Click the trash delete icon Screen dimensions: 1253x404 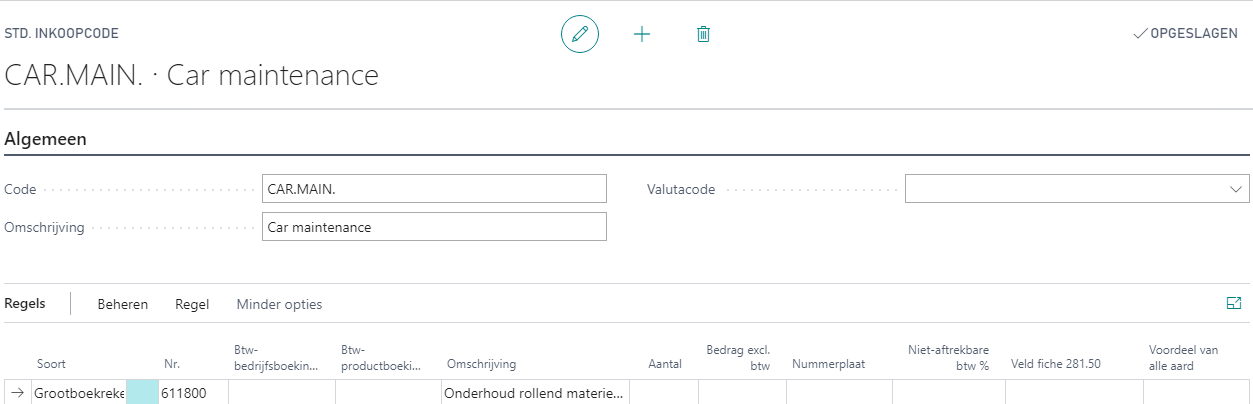tap(703, 34)
